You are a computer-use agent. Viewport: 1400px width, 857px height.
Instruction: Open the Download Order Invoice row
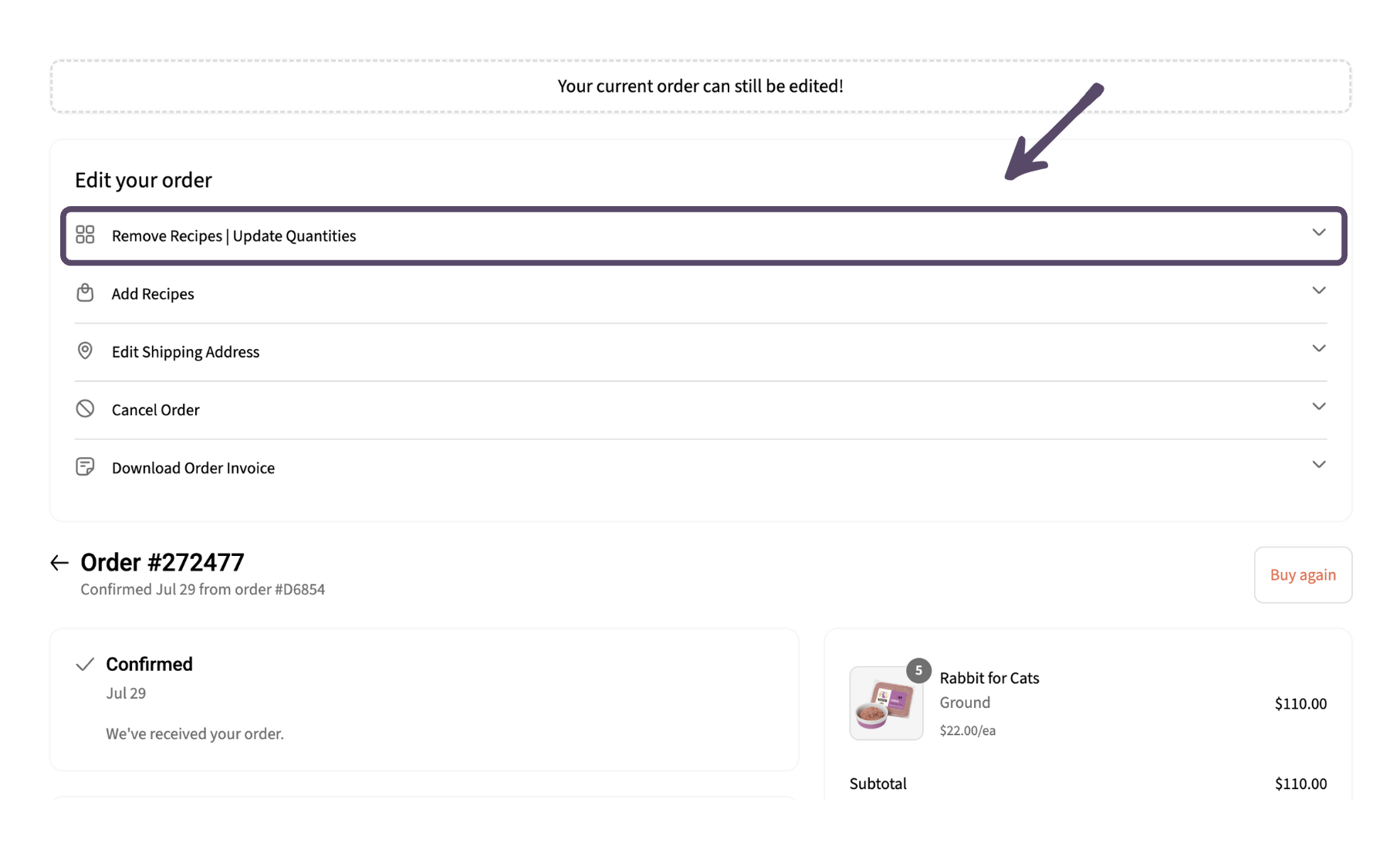click(x=701, y=467)
